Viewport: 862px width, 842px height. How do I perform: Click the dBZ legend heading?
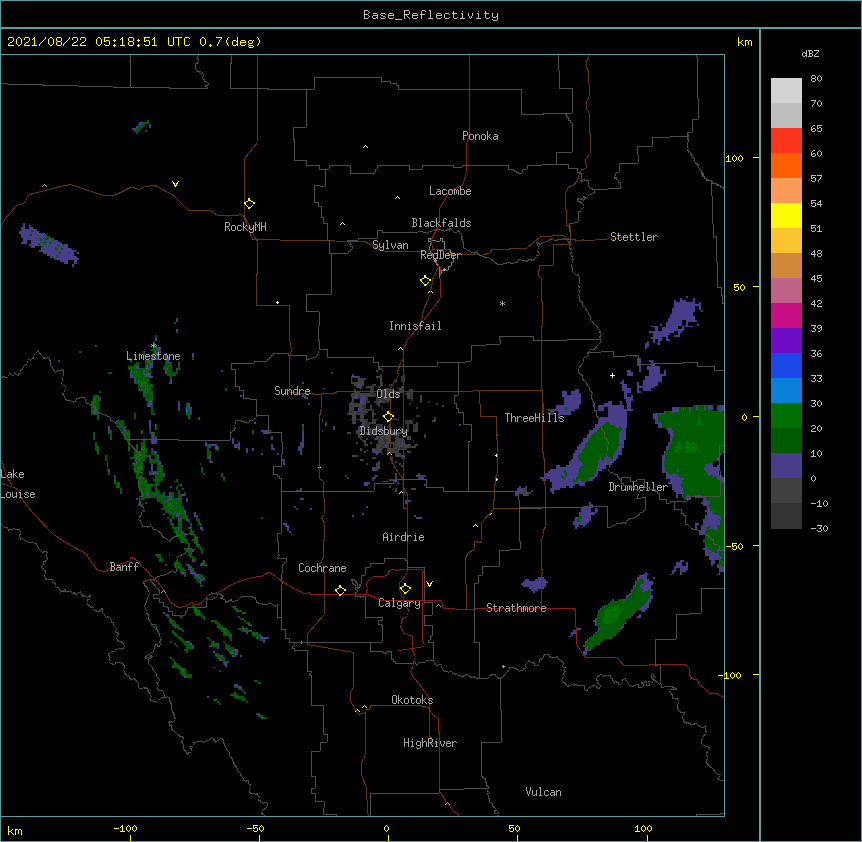810,54
